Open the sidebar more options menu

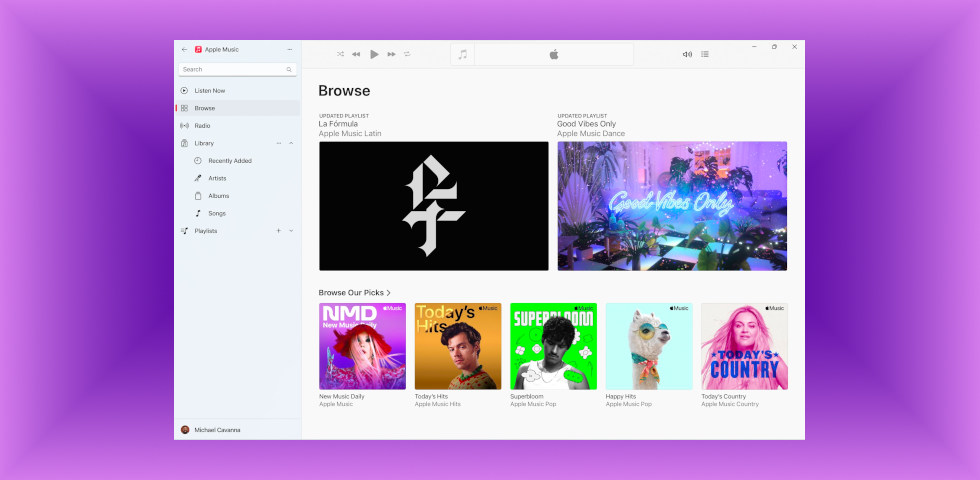(x=289, y=49)
